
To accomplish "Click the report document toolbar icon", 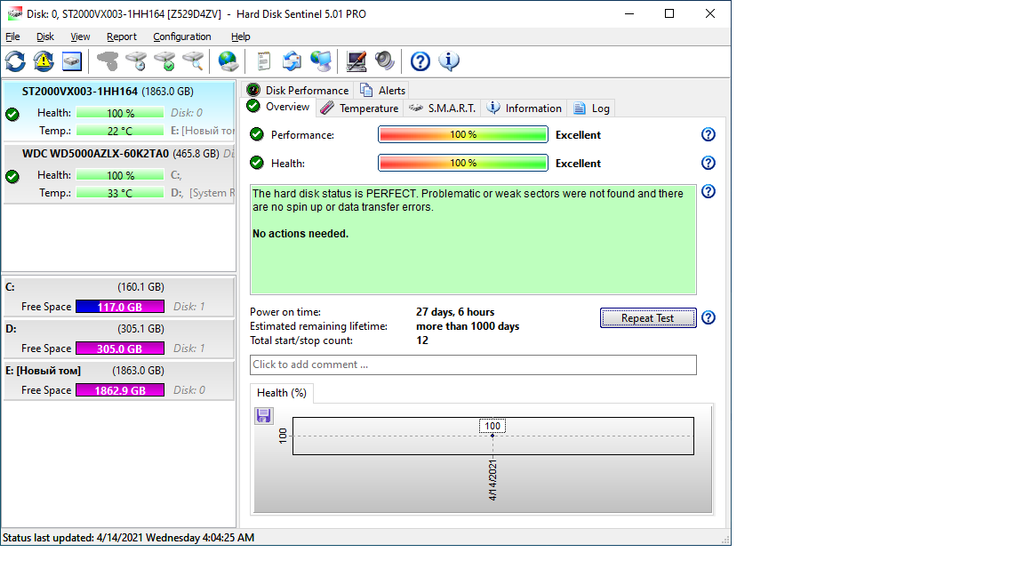I will tap(264, 61).
